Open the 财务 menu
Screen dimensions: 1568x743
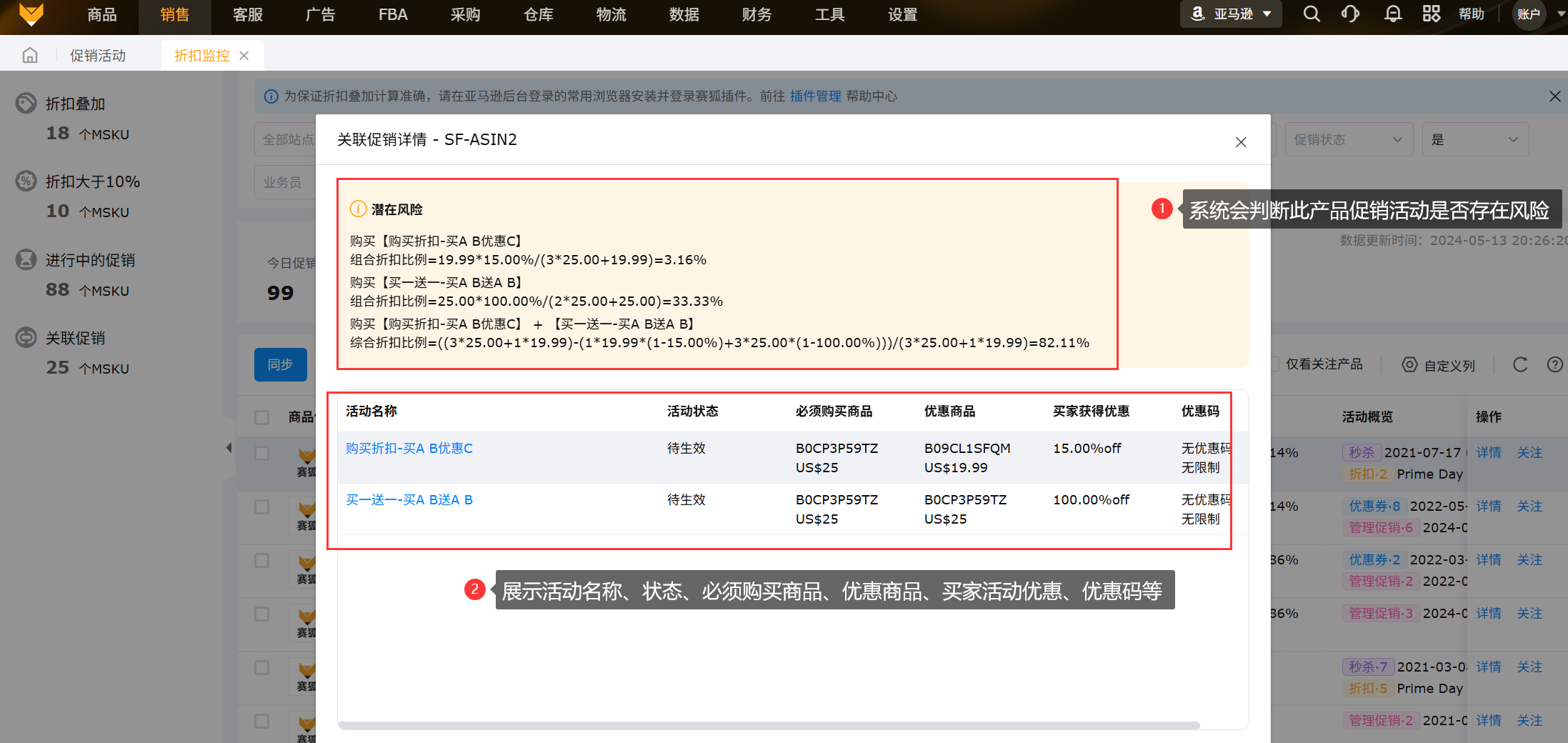click(757, 14)
